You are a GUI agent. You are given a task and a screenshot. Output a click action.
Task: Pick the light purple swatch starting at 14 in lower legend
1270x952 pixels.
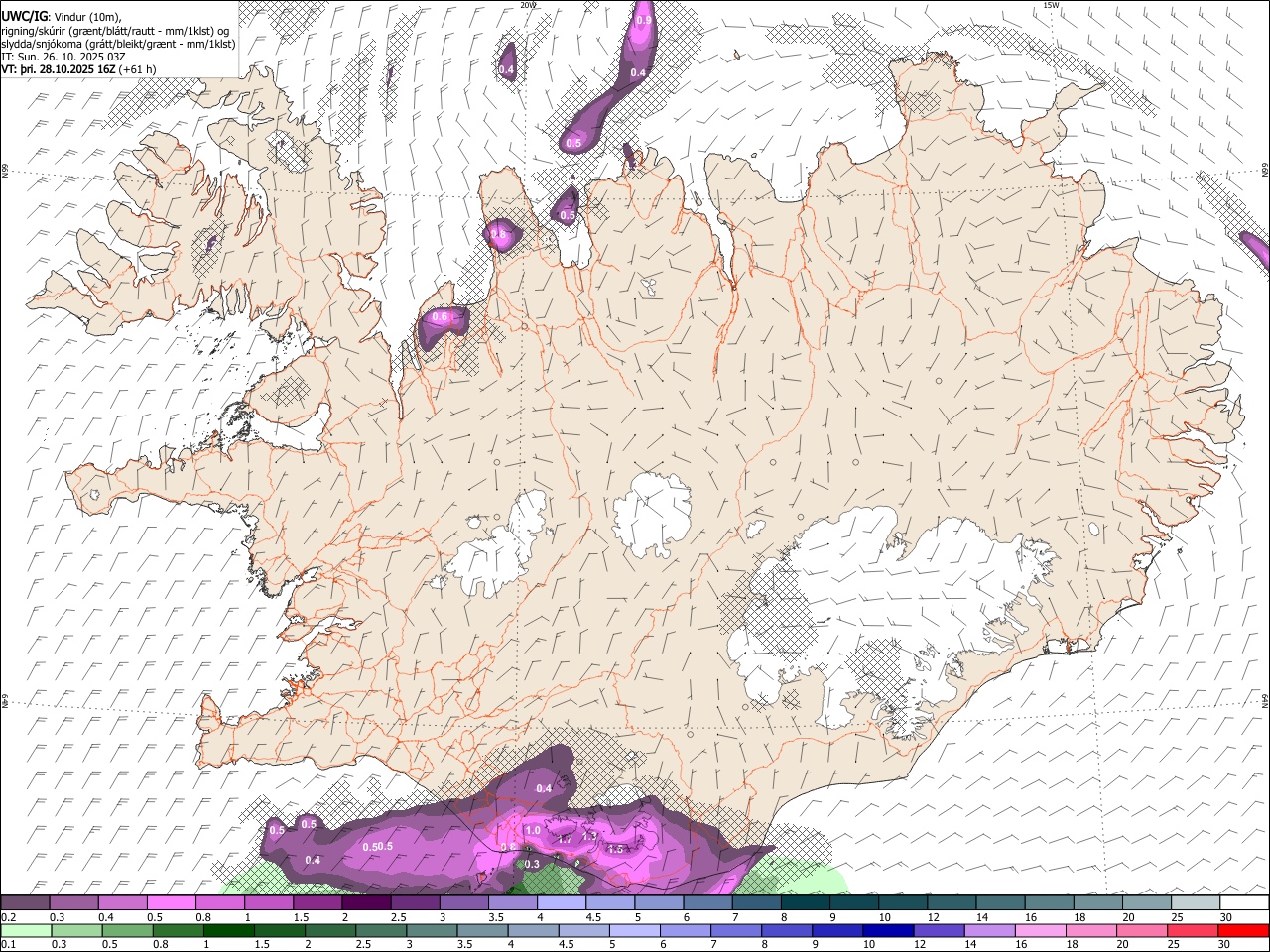pos(990,930)
